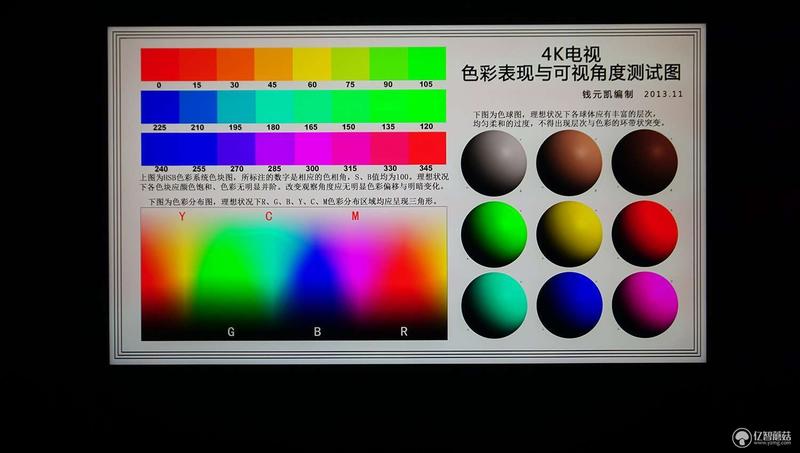Click the gray shaded sphere

tap(494, 163)
